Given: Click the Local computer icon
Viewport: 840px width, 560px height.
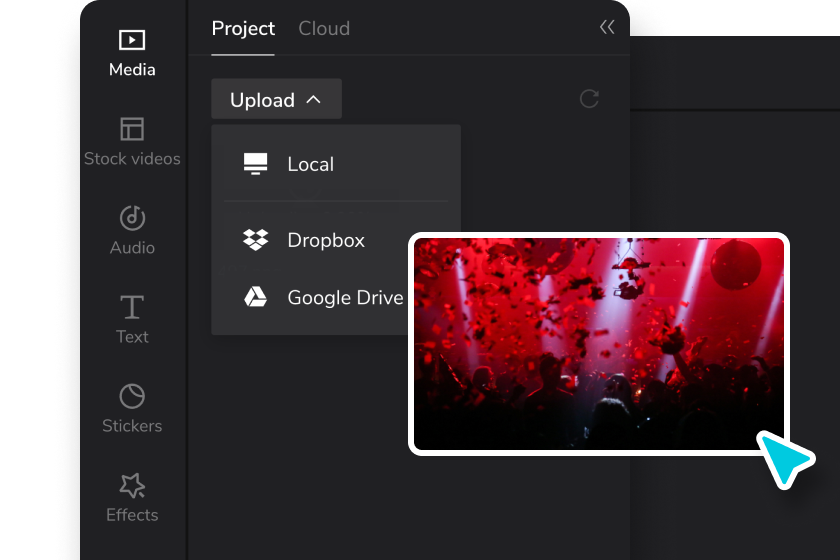Looking at the screenshot, I should (256, 164).
